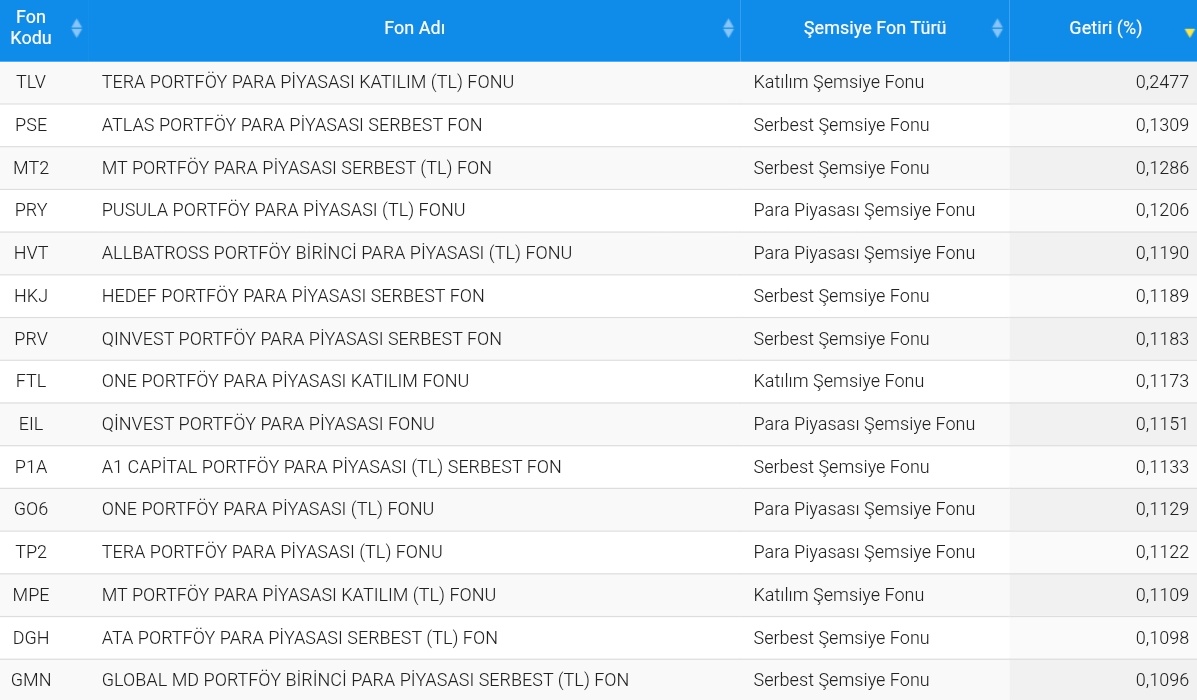1197x700 pixels.
Task: Select fund code DGH
Action: coord(31,637)
